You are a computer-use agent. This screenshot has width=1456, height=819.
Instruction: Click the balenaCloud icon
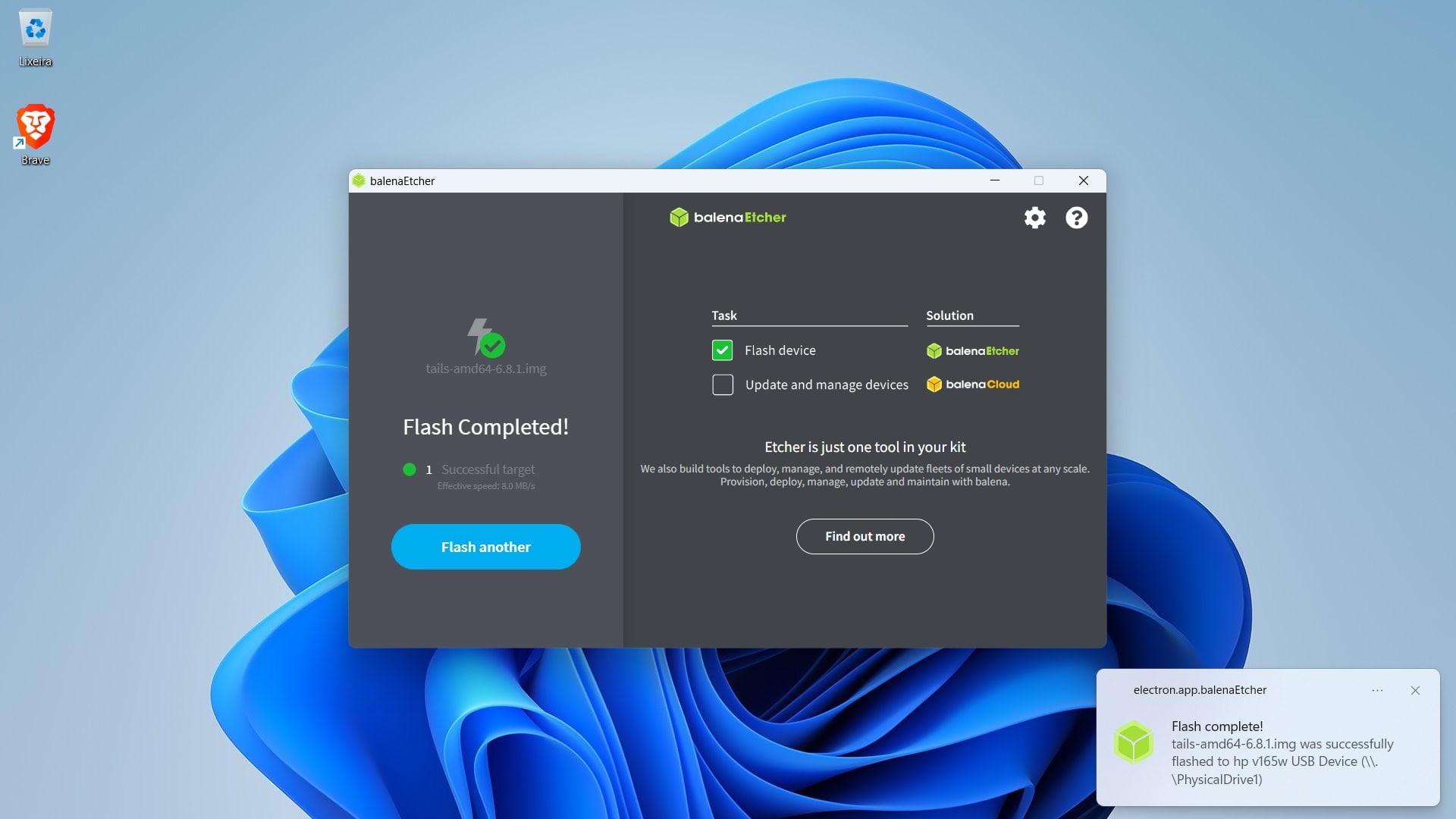(x=933, y=384)
